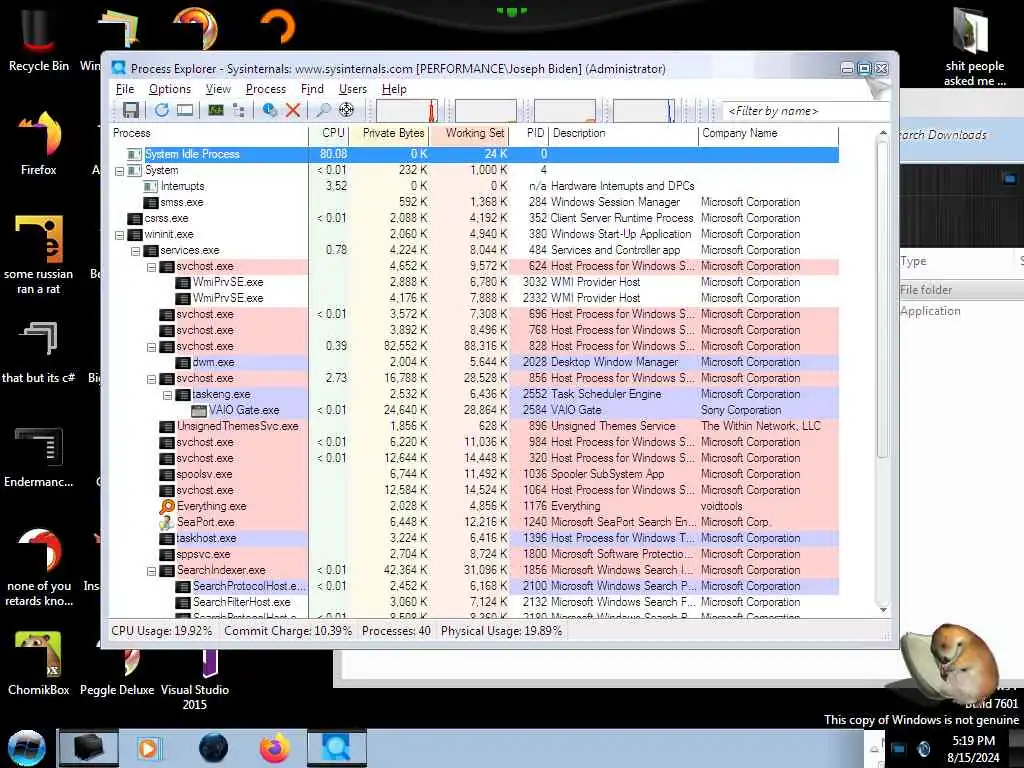1024x768 pixels.
Task: Sort by the PID column header
Action: click(529, 133)
